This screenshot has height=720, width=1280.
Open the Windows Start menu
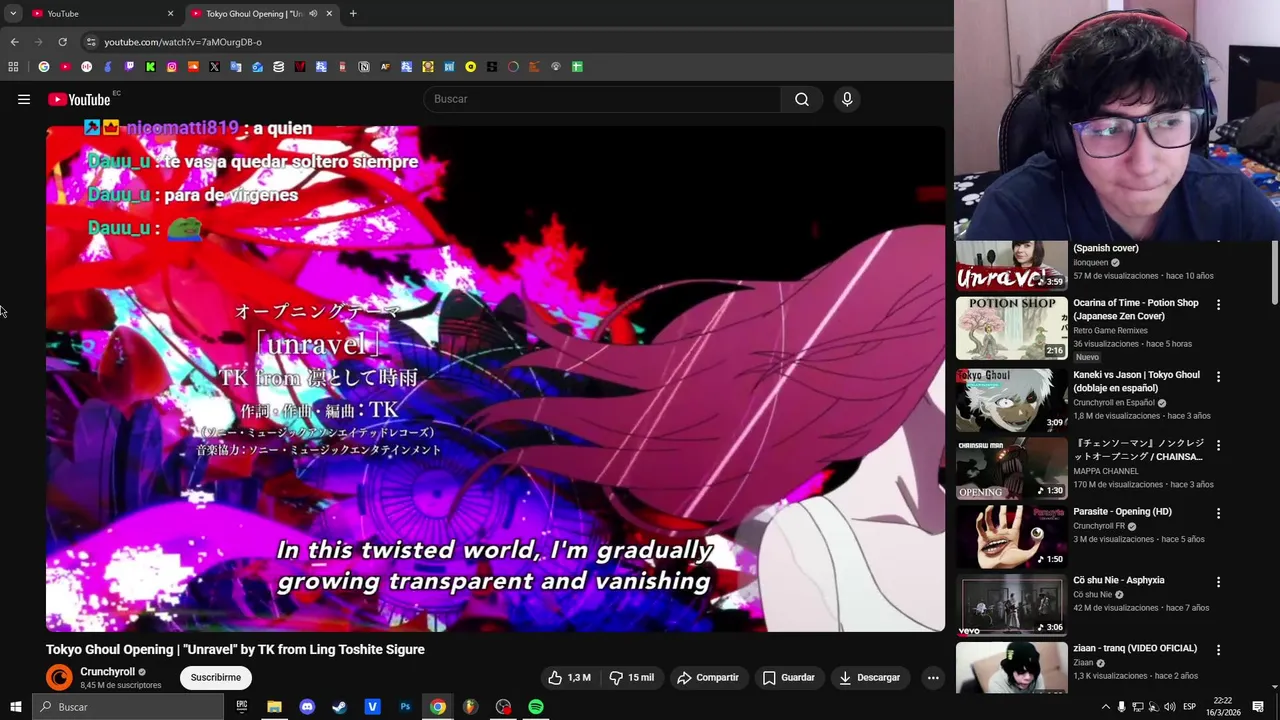click(x=15, y=707)
